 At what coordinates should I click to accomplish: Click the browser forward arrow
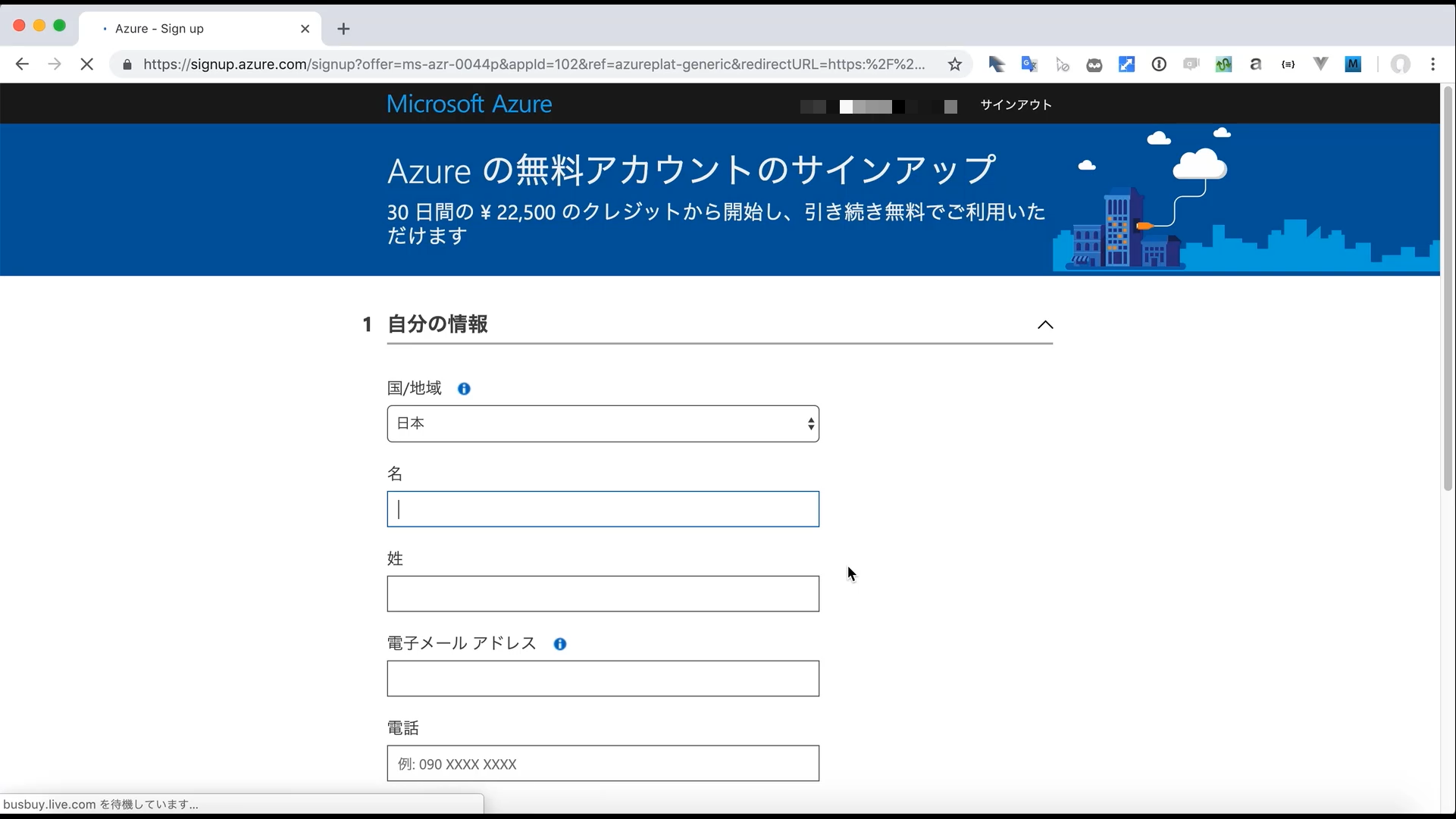[x=54, y=64]
